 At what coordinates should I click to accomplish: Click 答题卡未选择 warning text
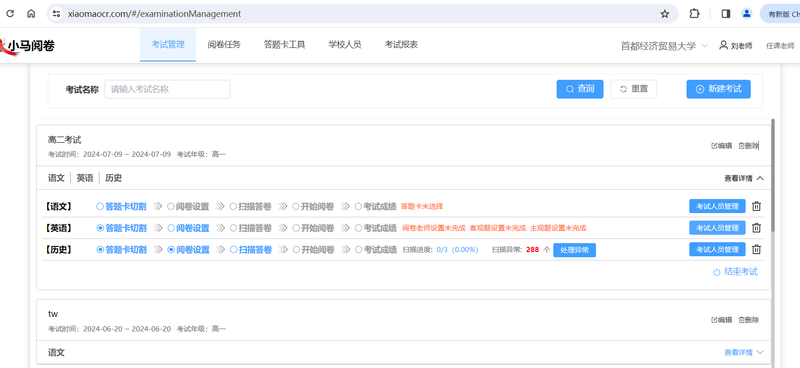tap(422, 207)
